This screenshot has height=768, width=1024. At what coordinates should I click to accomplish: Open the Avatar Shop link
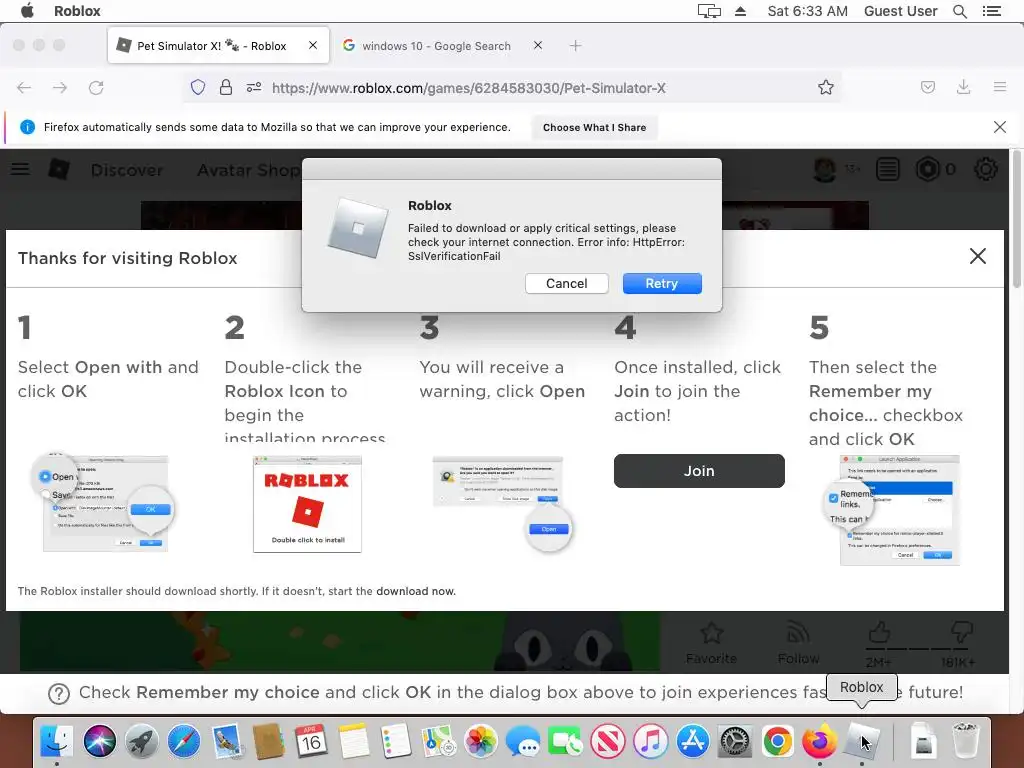tap(249, 170)
